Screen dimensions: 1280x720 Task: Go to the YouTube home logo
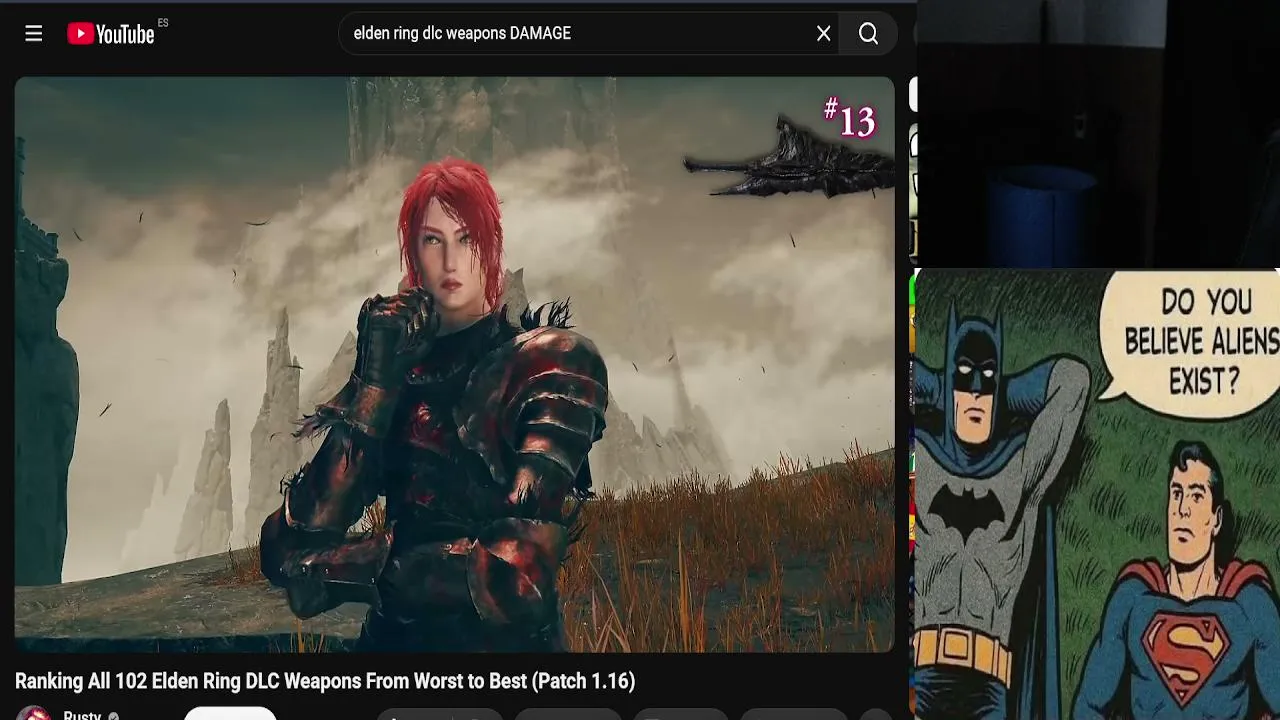[x=111, y=34]
